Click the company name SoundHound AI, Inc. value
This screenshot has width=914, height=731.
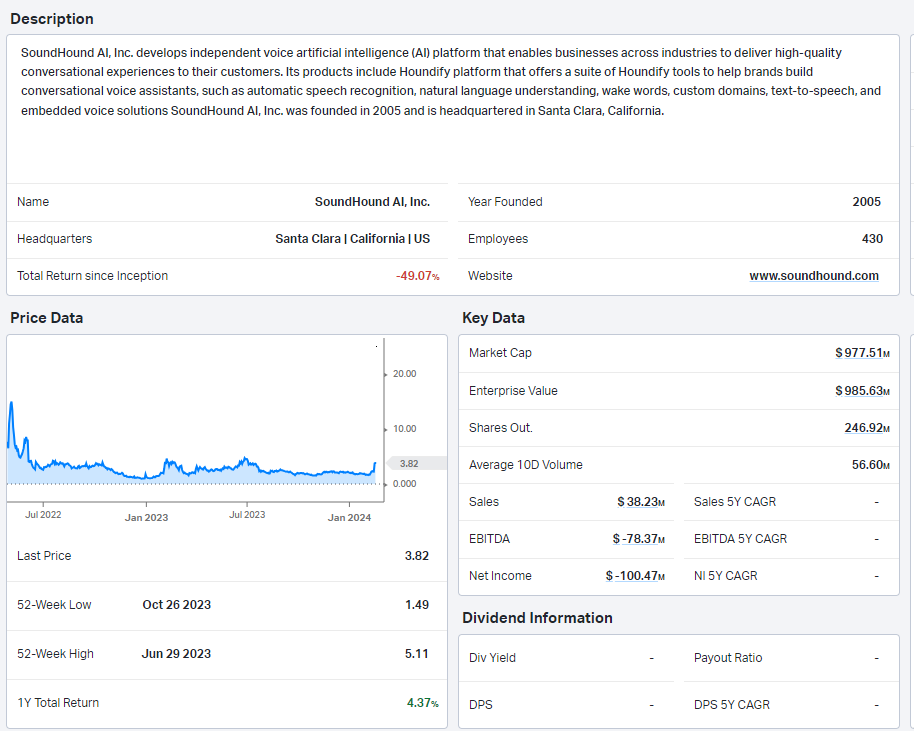point(372,202)
